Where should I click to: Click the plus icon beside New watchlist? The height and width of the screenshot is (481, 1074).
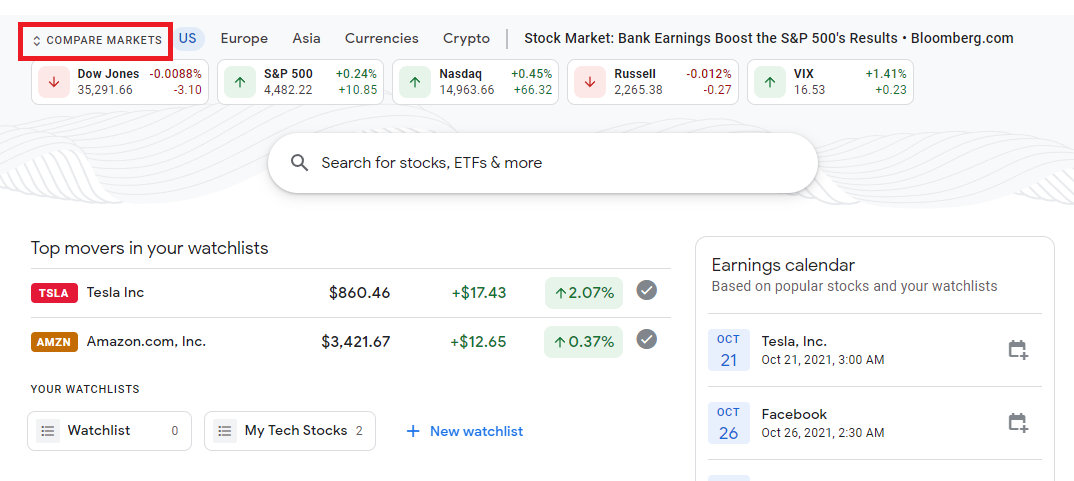pyautogui.click(x=412, y=431)
